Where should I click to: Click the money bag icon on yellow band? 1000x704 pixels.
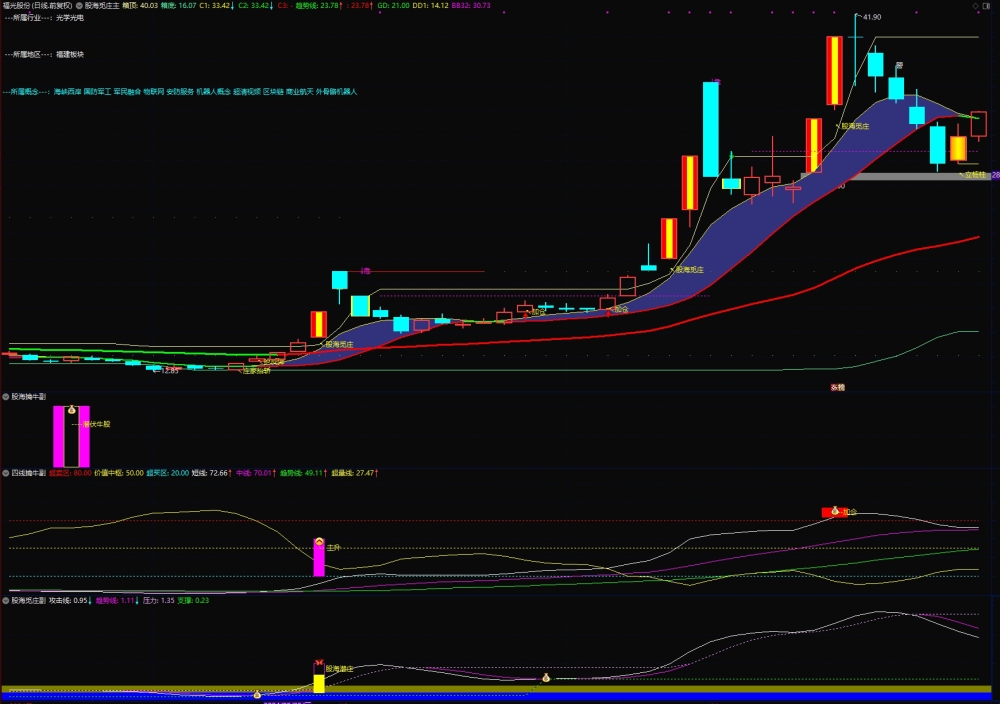tap(546, 678)
